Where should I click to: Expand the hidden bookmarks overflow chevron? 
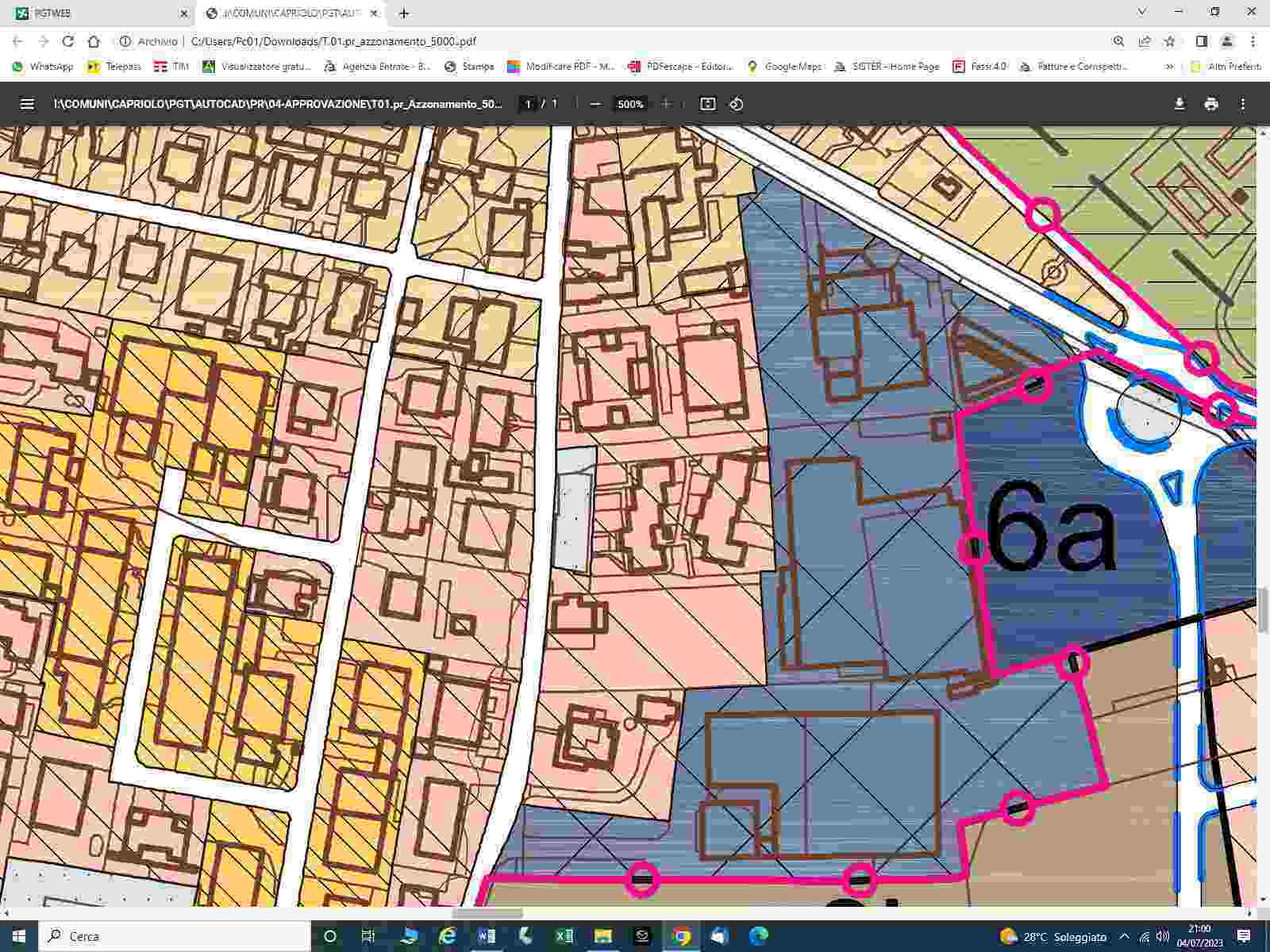[x=1169, y=67]
